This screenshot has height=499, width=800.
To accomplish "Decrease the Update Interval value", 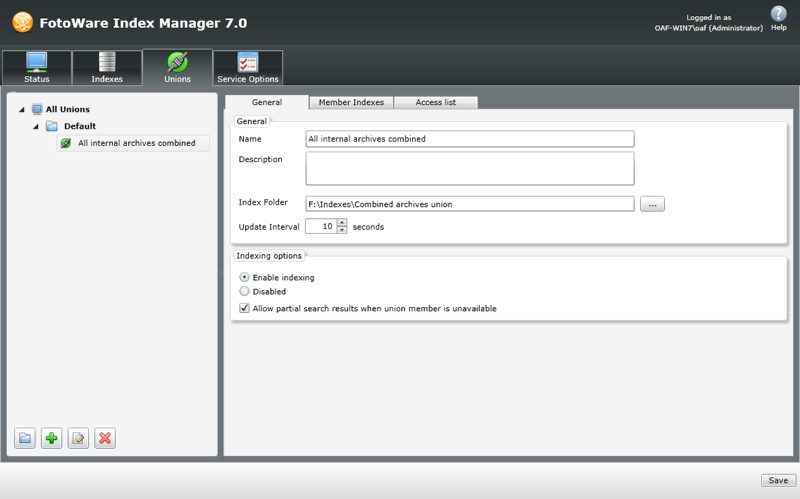I will pos(342,230).
